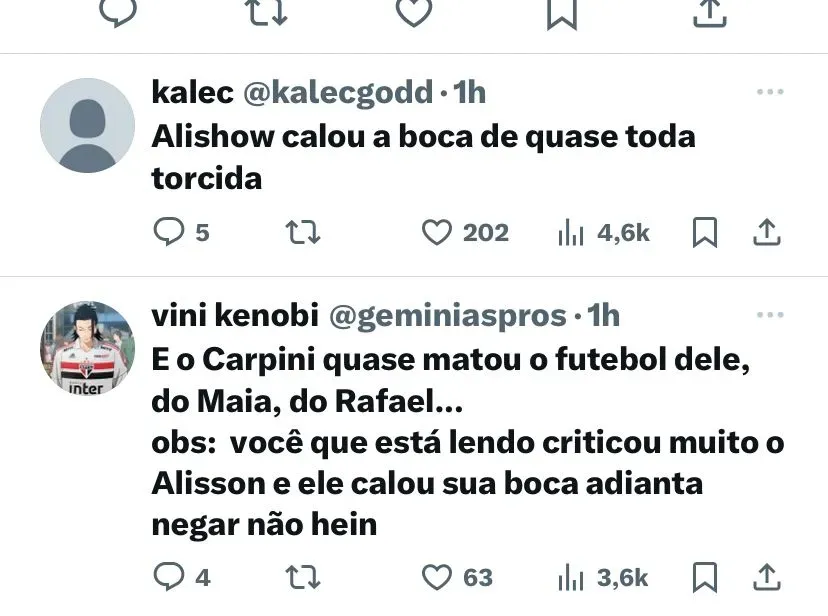Open kalec's default profile avatar

point(88,126)
